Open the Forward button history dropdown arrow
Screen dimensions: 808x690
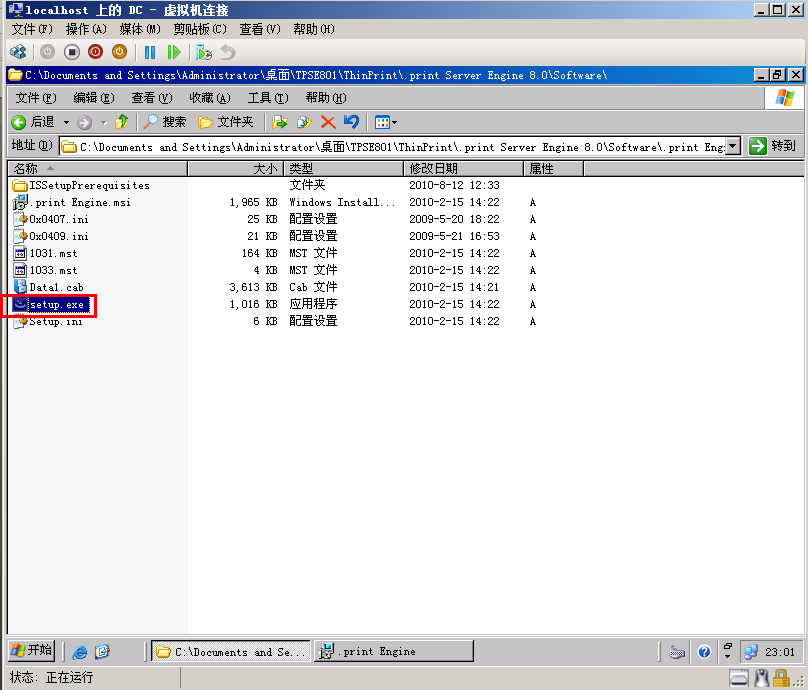tap(104, 122)
